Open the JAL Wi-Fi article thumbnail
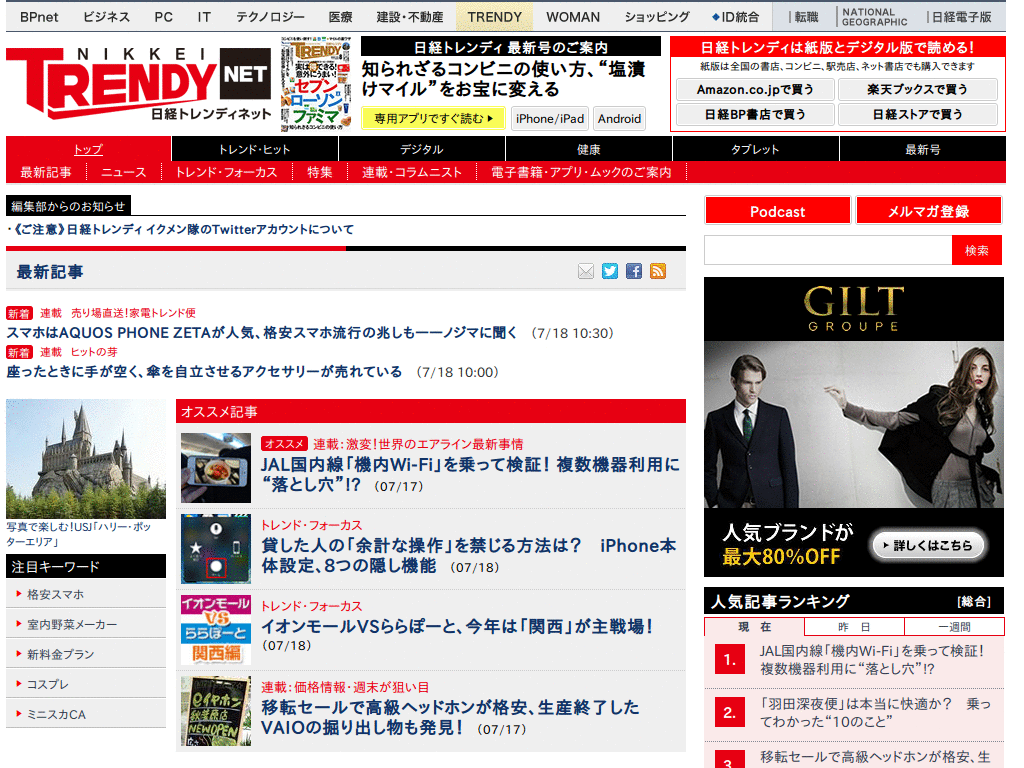1024x768 pixels. click(x=216, y=468)
